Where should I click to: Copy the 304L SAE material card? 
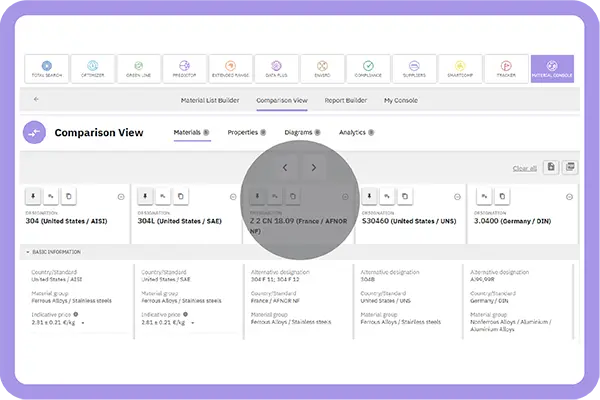click(x=180, y=196)
